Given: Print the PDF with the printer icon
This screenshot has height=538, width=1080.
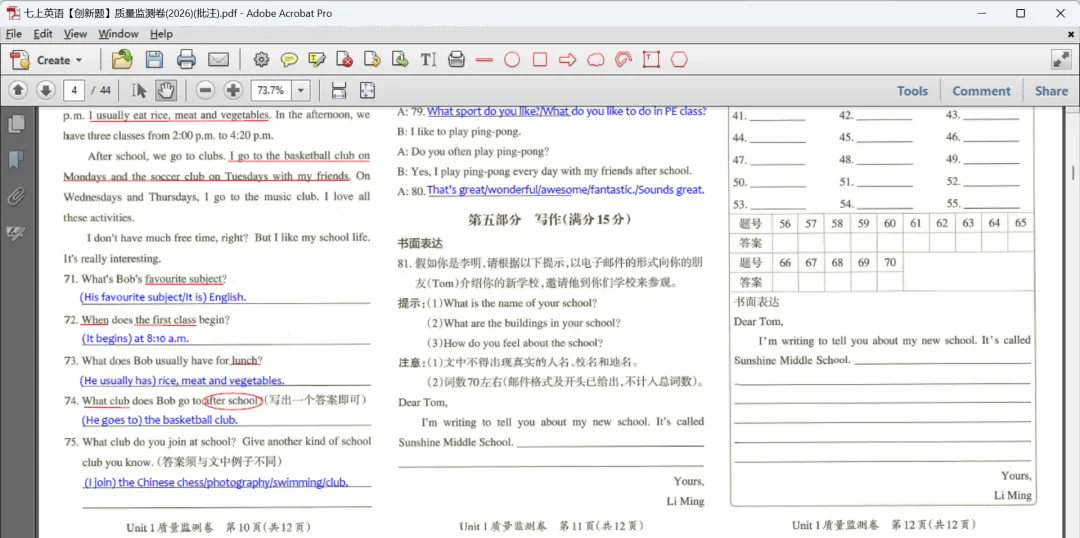Looking at the screenshot, I should point(186,60).
